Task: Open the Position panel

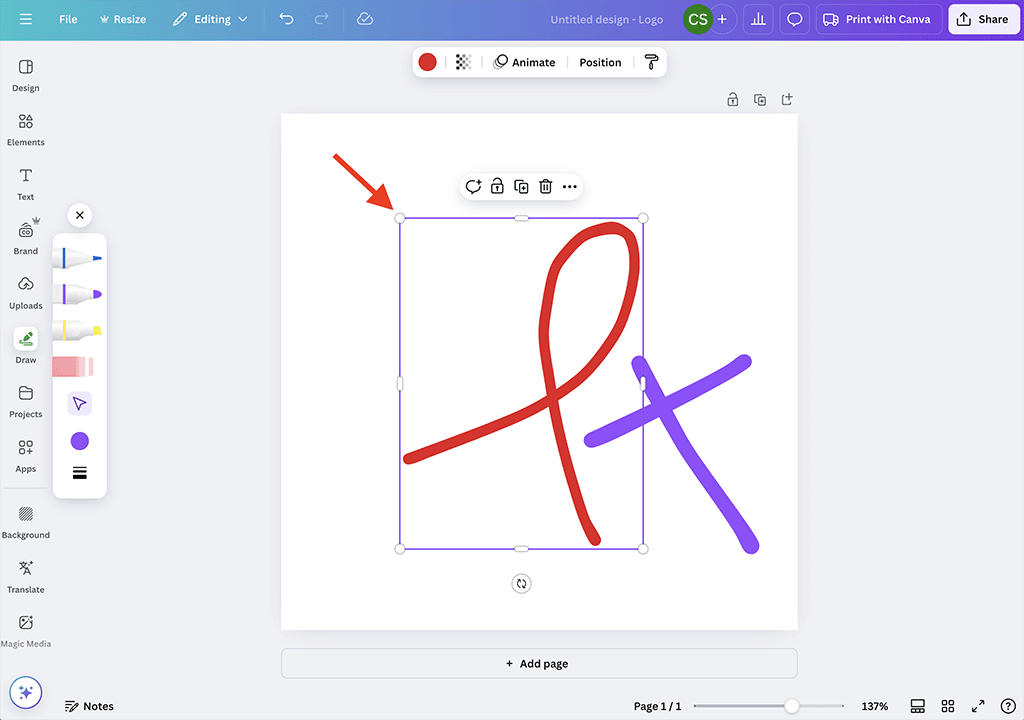Action: point(600,62)
